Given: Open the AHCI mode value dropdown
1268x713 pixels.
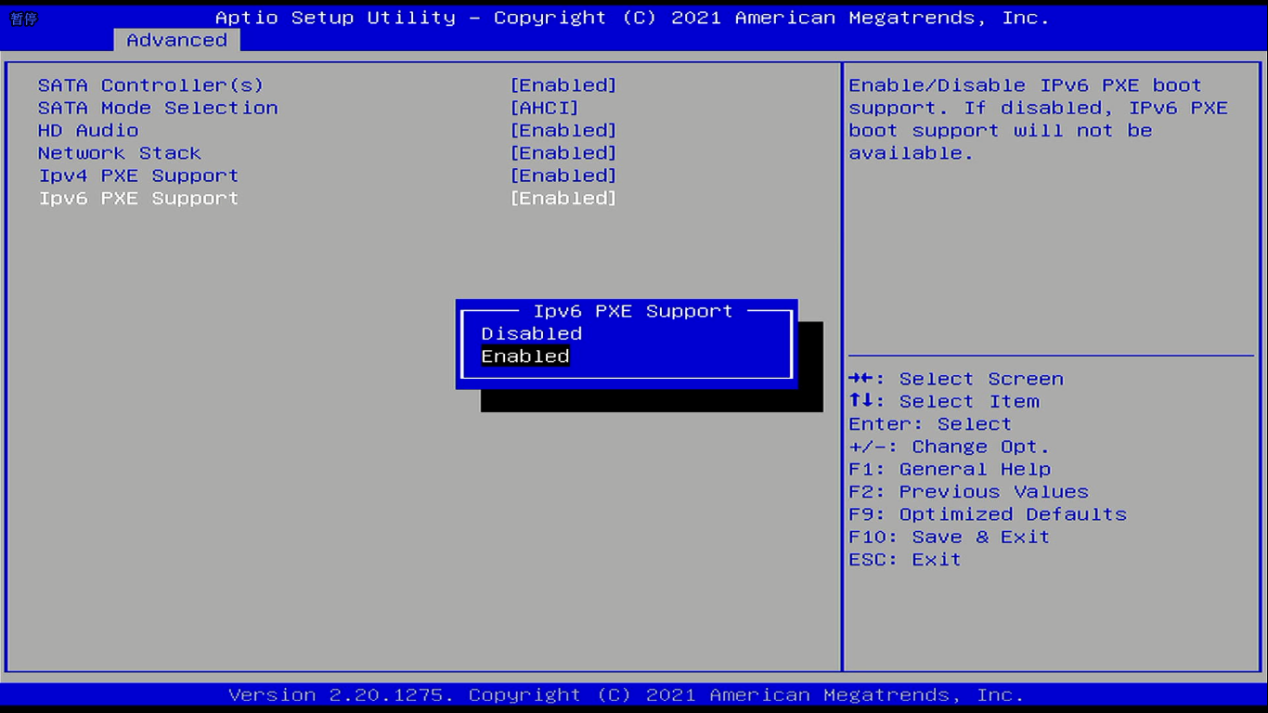Looking at the screenshot, I should coord(544,108).
